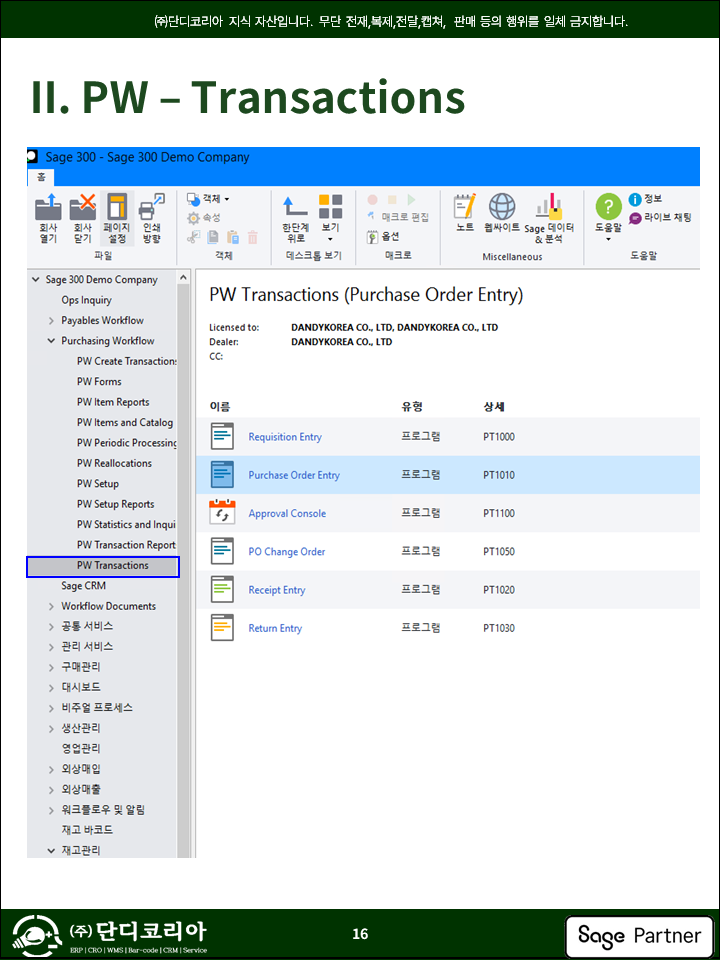Expand 비주얼 프로세스 node
The height and width of the screenshot is (960, 720).
51,708
